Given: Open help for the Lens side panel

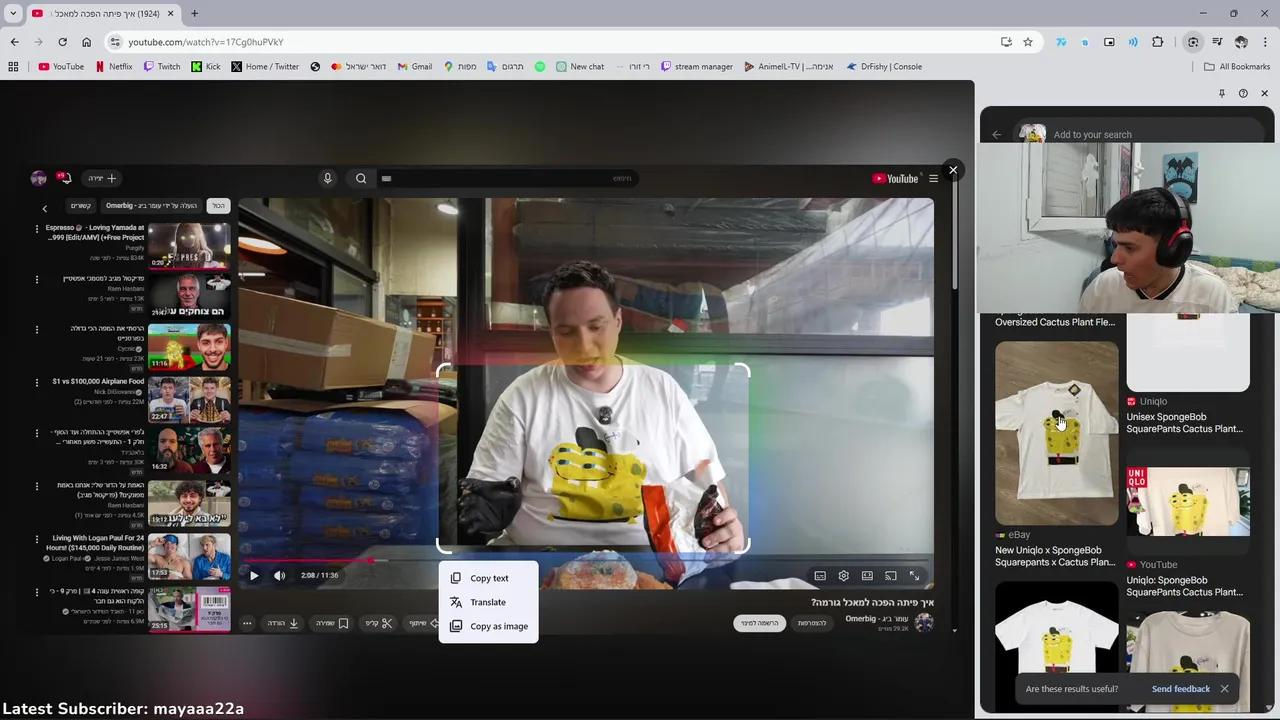Looking at the screenshot, I should (x=1243, y=93).
